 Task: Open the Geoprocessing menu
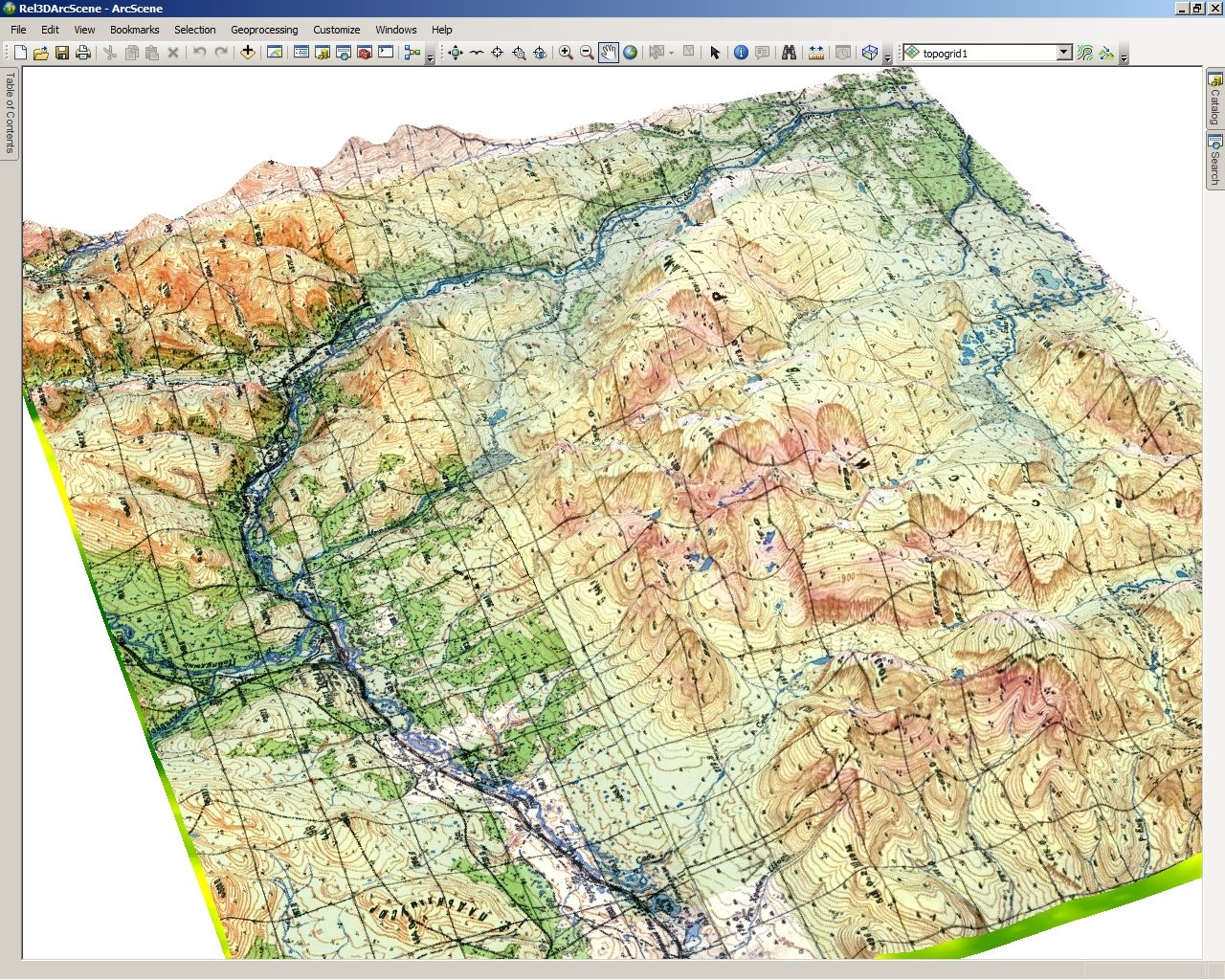[264, 30]
